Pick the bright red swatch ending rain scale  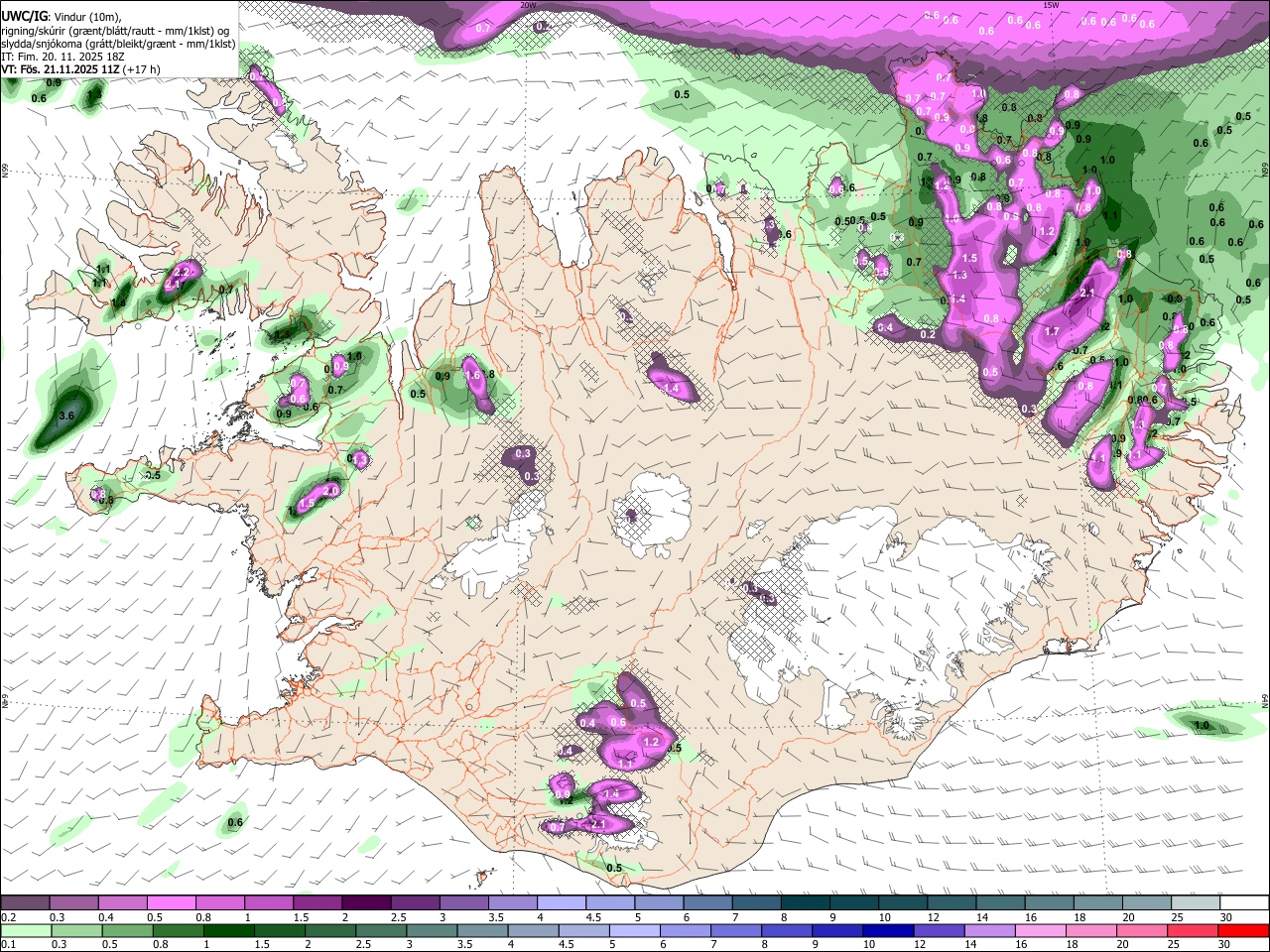[1245, 930]
